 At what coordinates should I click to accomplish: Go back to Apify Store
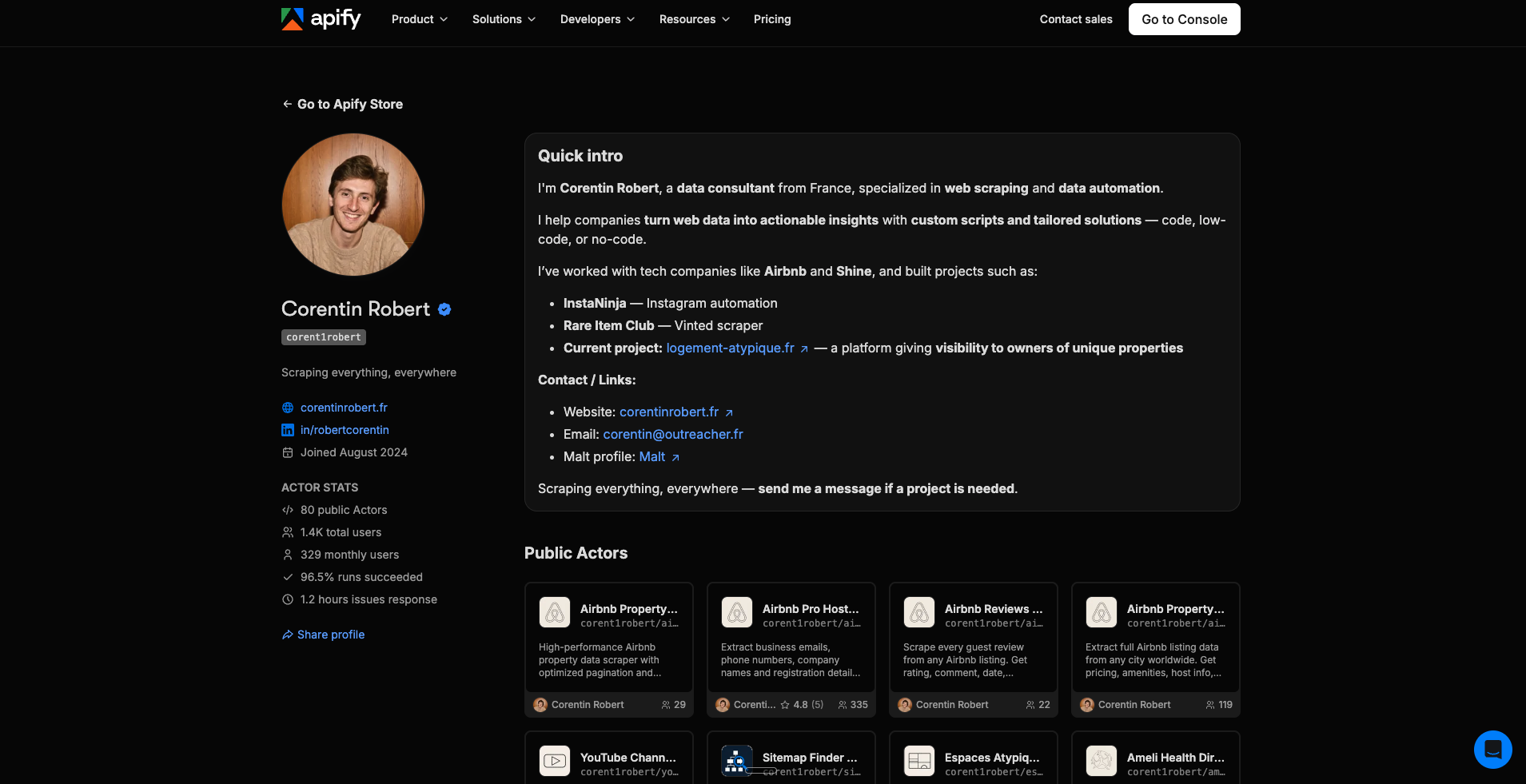click(x=342, y=104)
